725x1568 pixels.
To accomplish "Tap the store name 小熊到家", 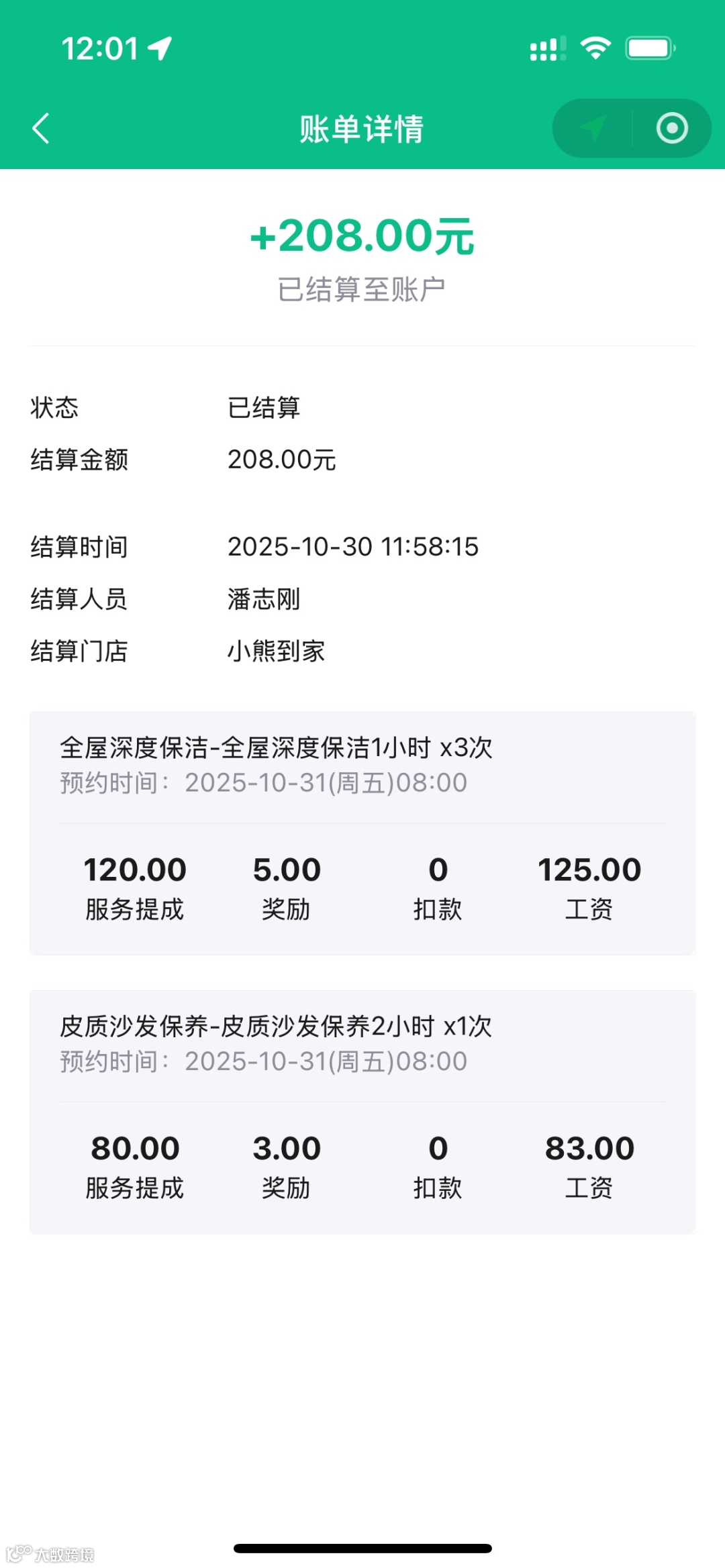I will tap(276, 651).
